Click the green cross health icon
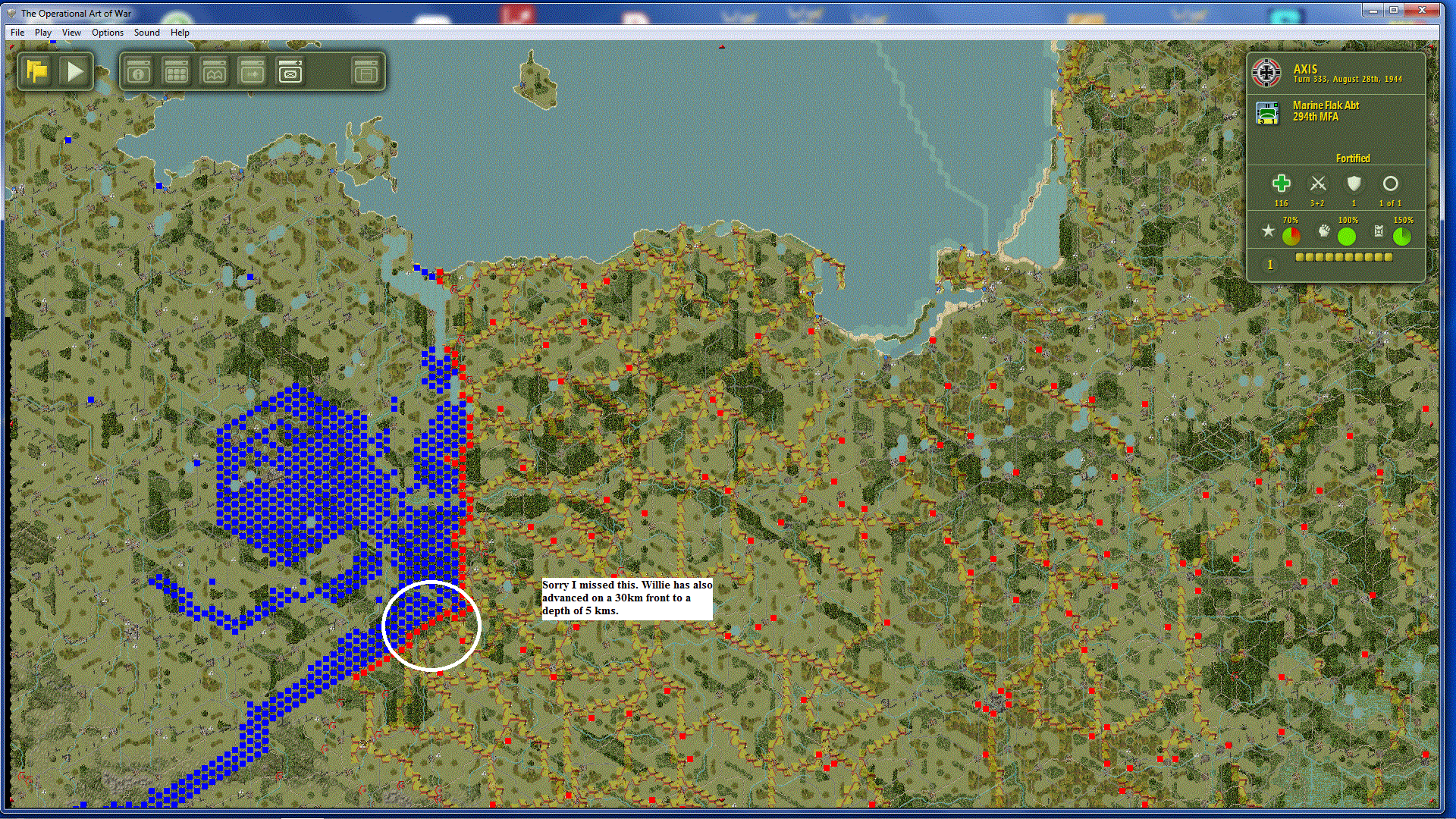 click(1281, 184)
